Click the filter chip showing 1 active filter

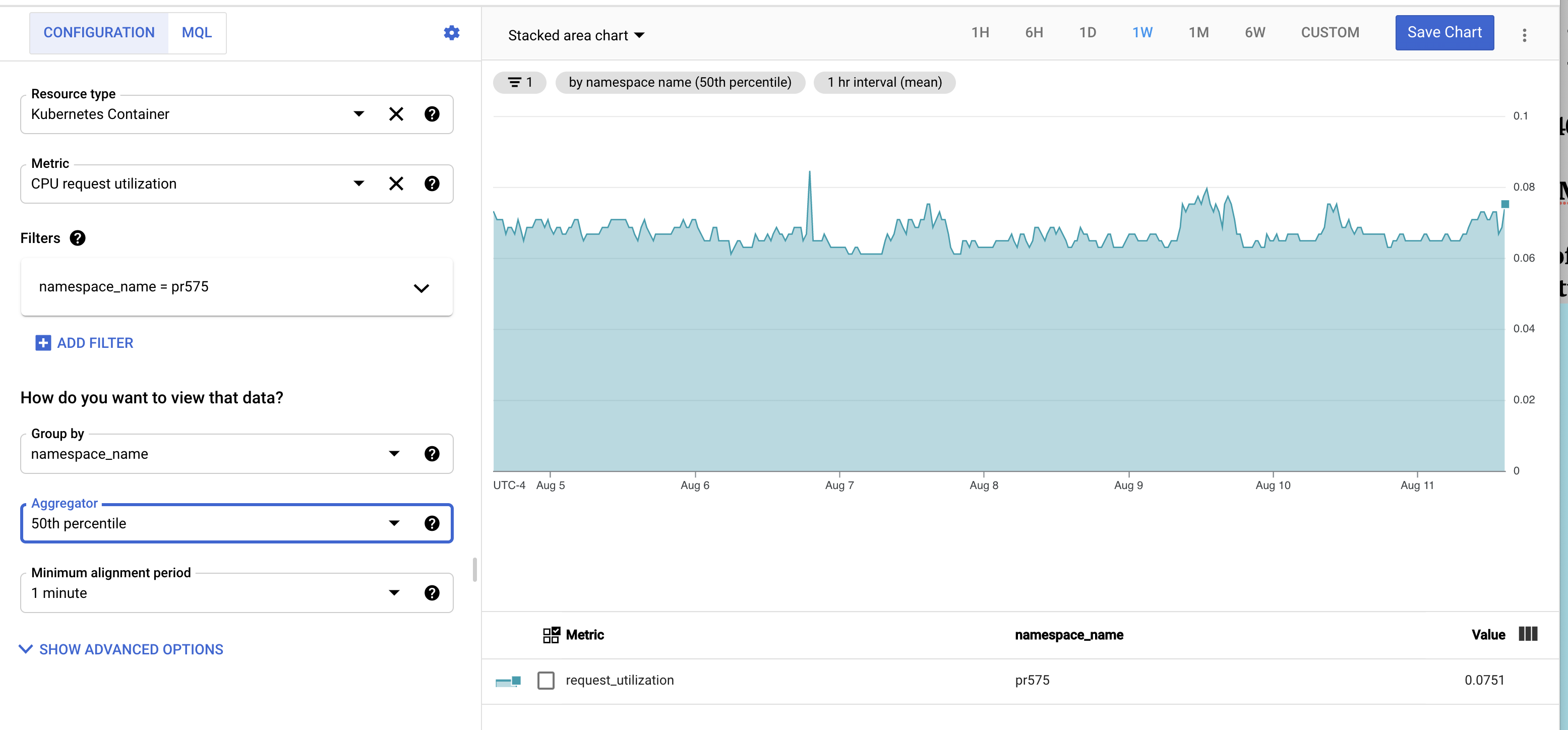519,82
